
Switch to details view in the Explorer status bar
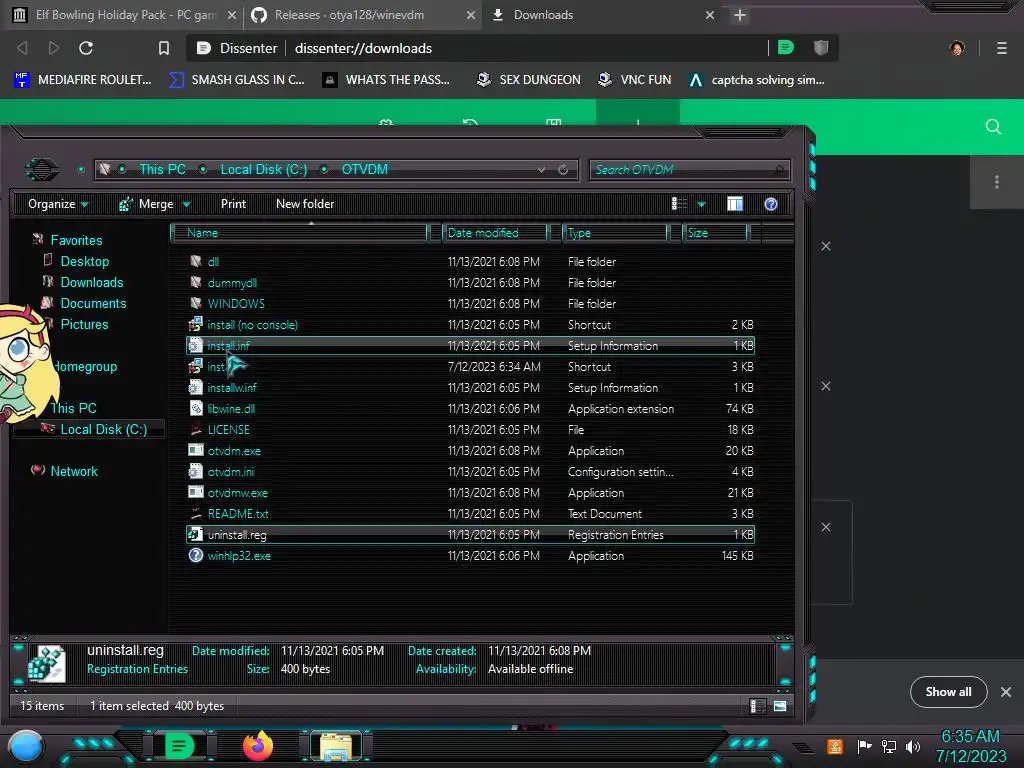[x=758, y=706]
